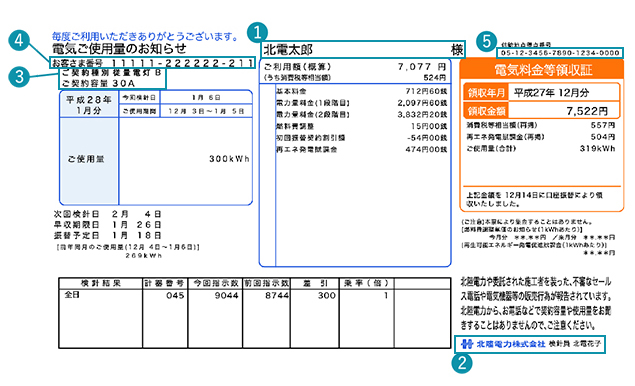
Task: Click the total amount 7,077 円
Action: click(422, 67)
